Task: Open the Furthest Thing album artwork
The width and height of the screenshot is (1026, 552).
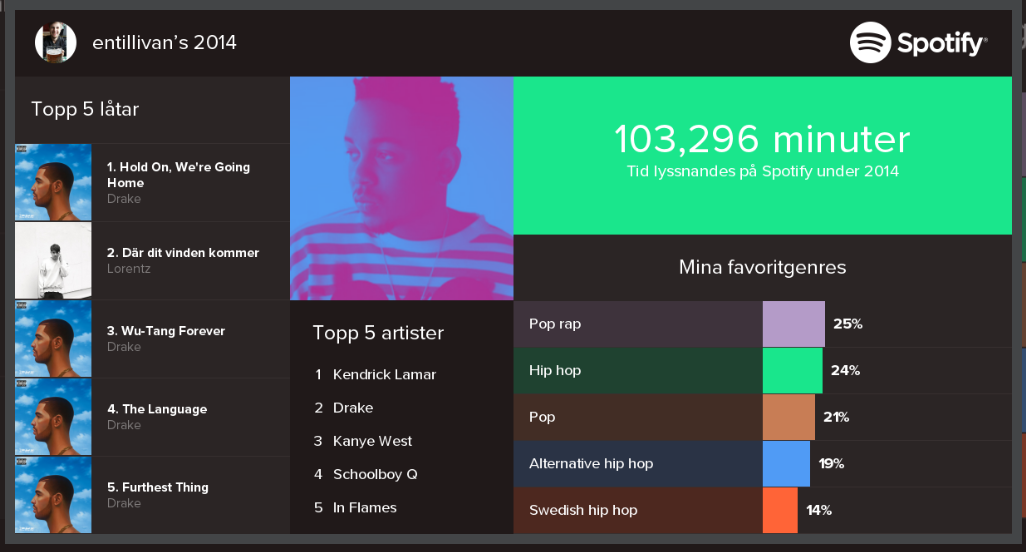Action: pos(53,494)
